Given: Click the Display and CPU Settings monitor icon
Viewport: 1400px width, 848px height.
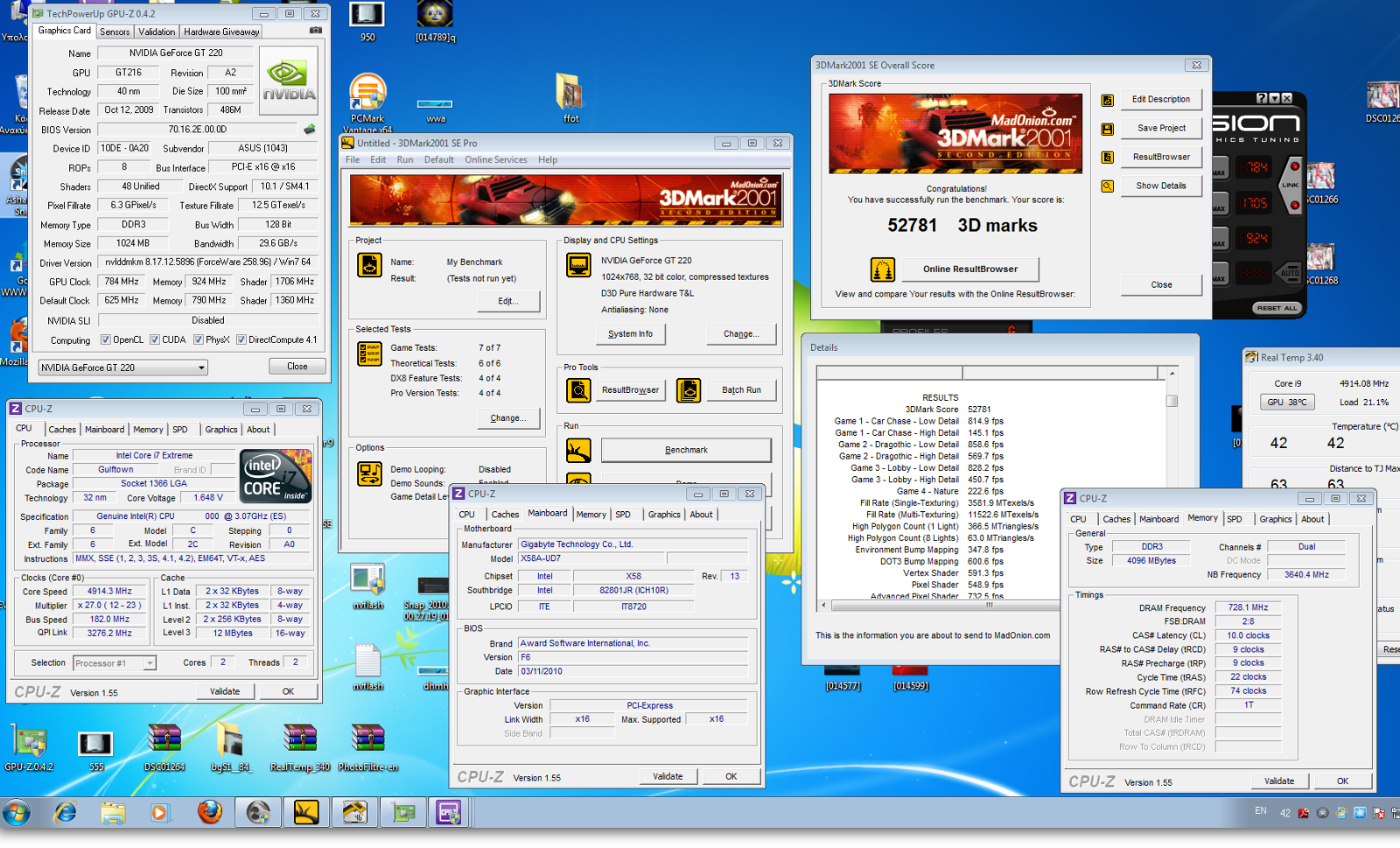Looking at the screenshot, I should click(578, 264).
